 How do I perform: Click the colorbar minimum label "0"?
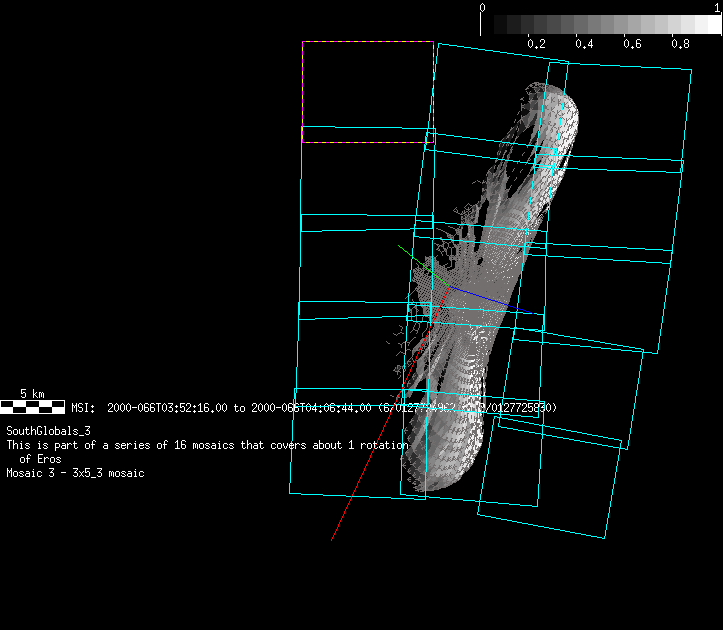[x=483, y=7]
